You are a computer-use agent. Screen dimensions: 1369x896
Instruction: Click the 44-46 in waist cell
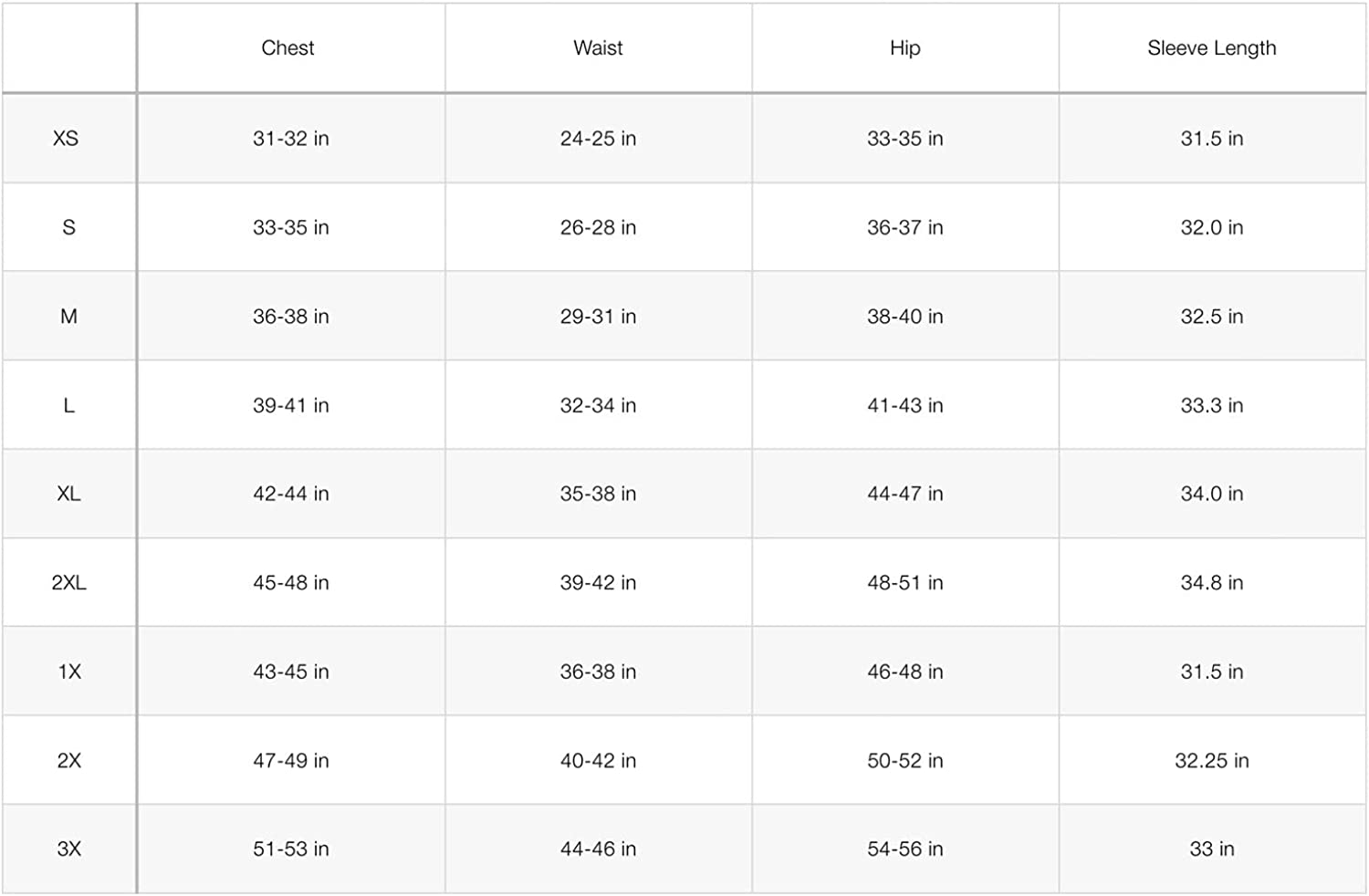[x=598, y=849]
